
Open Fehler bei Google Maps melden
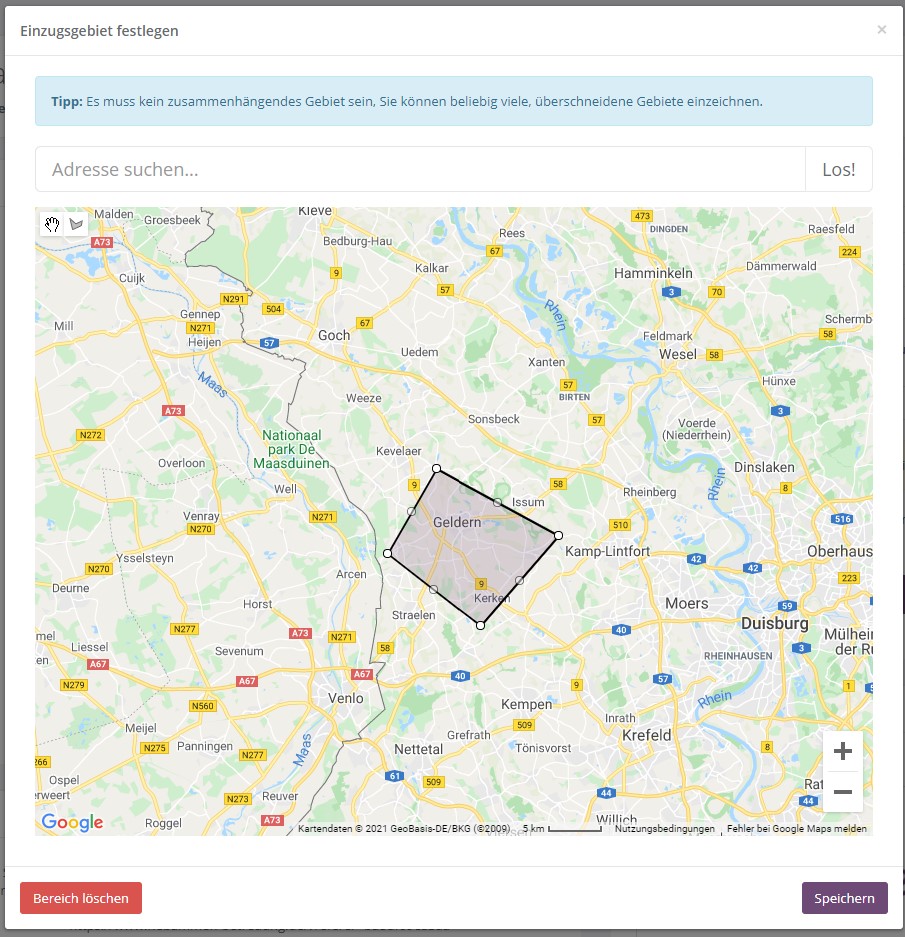tap(796, 829)
